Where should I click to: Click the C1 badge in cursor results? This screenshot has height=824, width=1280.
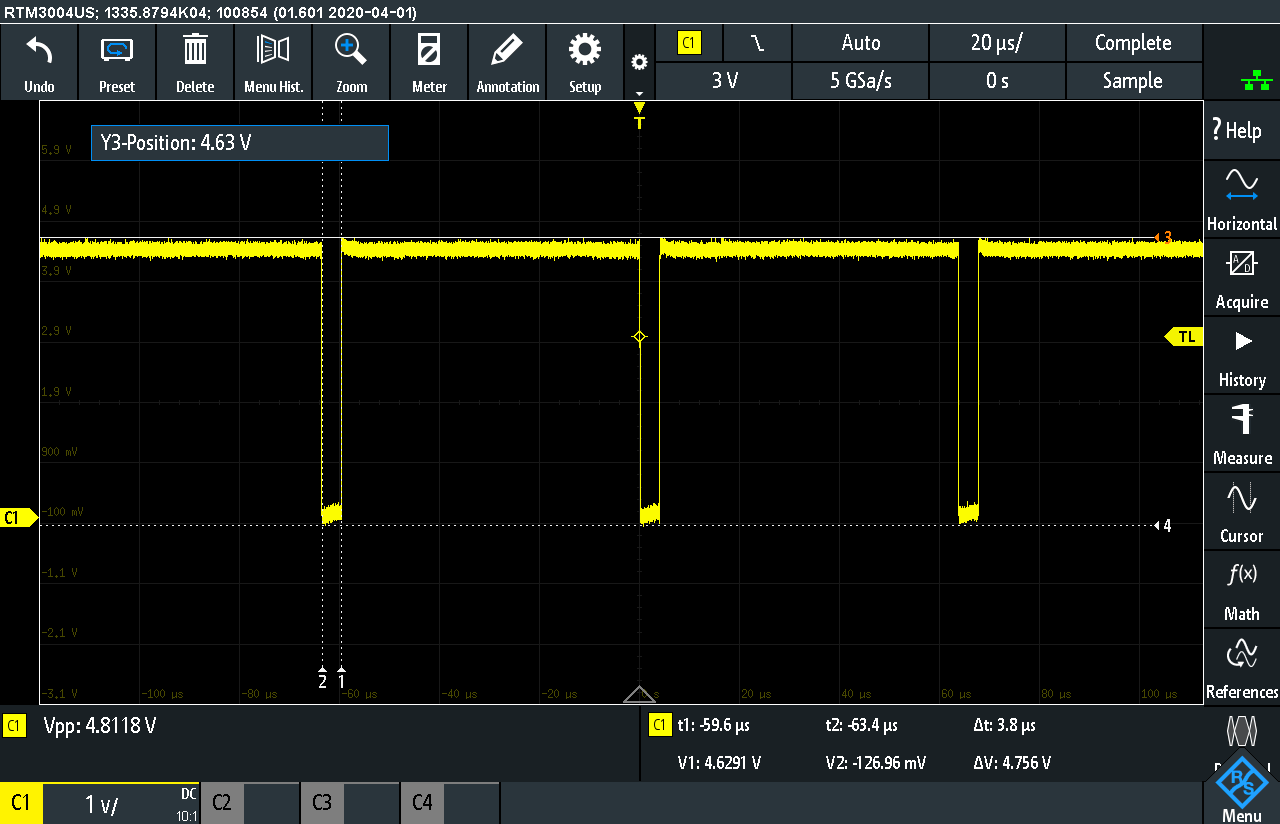click(659, 726)
